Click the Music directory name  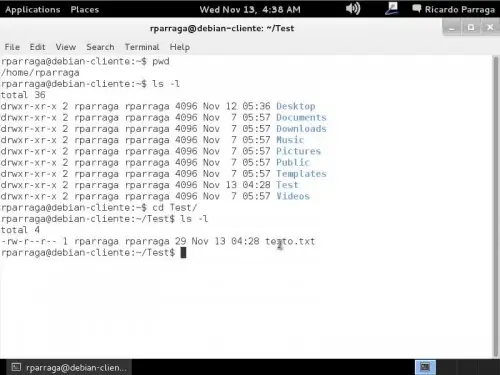(x=290, y=140)
